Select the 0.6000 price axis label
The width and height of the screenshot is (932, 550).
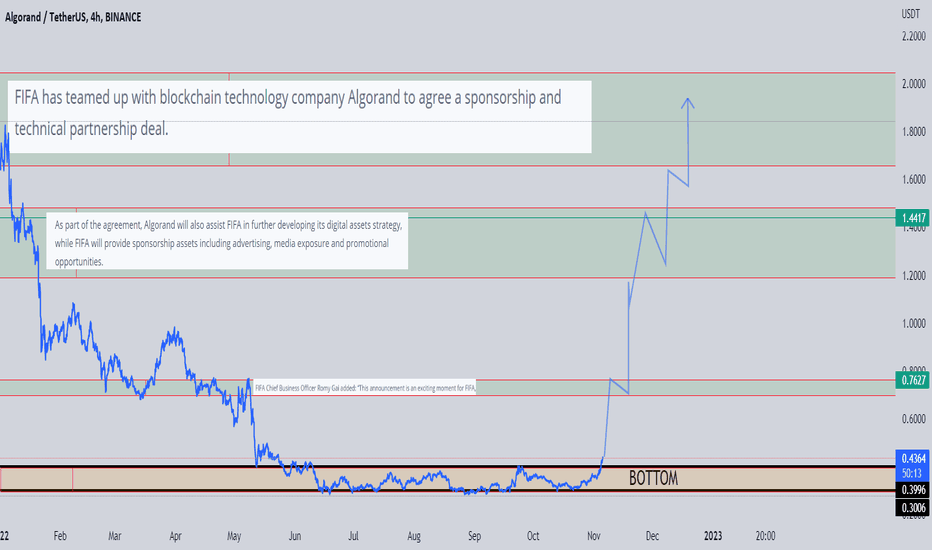click(914, 419)
